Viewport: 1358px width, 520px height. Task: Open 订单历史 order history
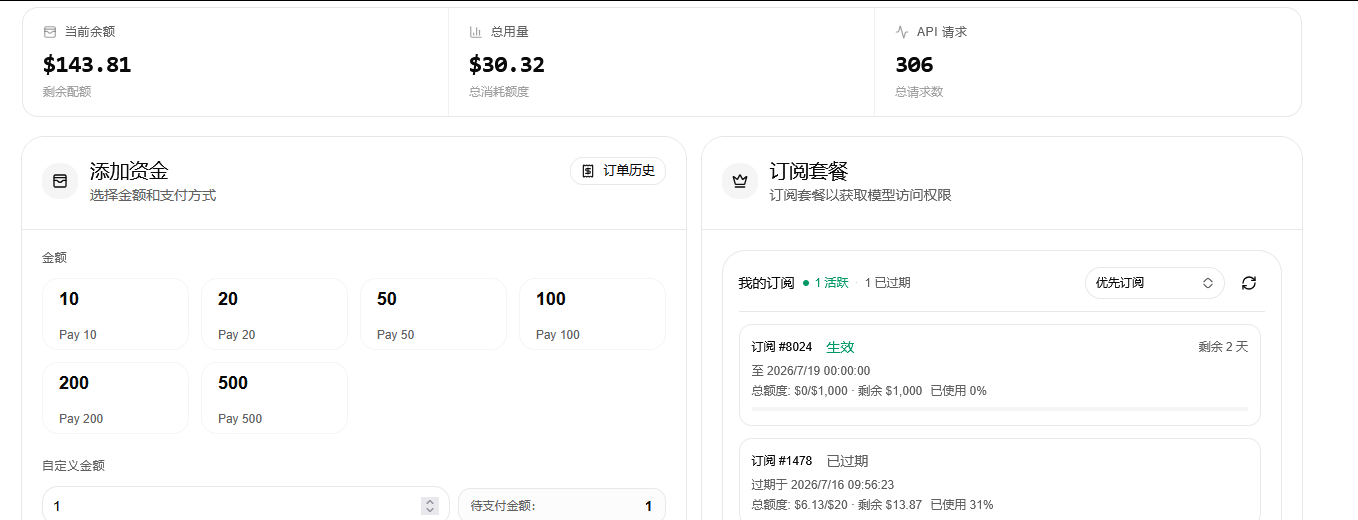coord(618,171)
